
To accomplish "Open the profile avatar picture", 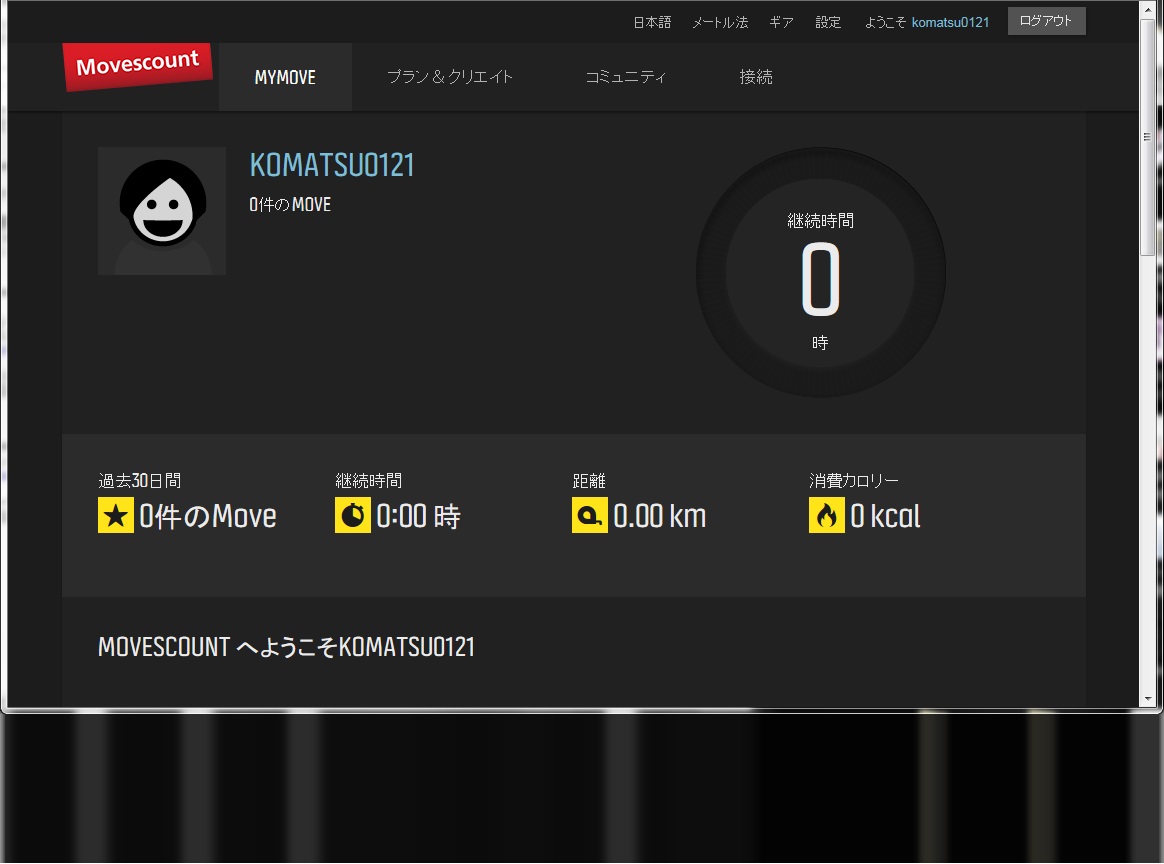I will (x=162, y=211).
